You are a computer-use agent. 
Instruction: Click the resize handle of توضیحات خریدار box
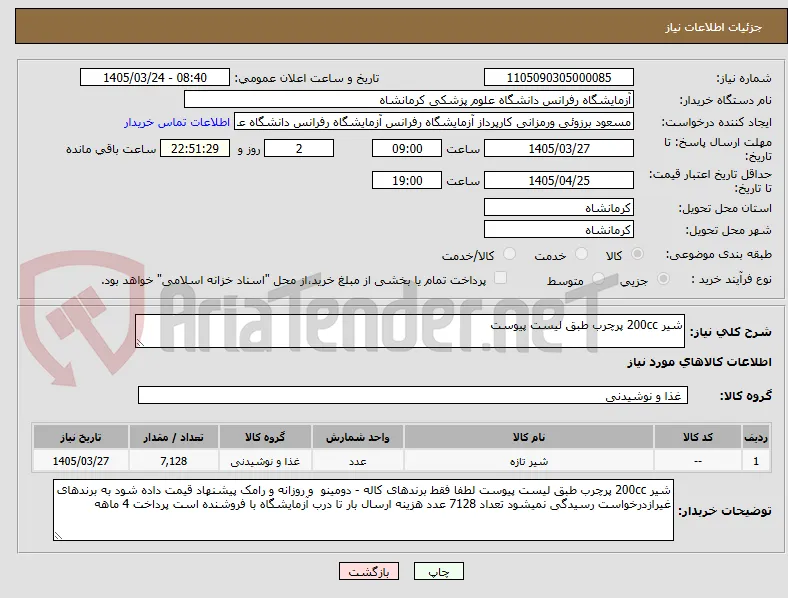[x=58, y=536]
